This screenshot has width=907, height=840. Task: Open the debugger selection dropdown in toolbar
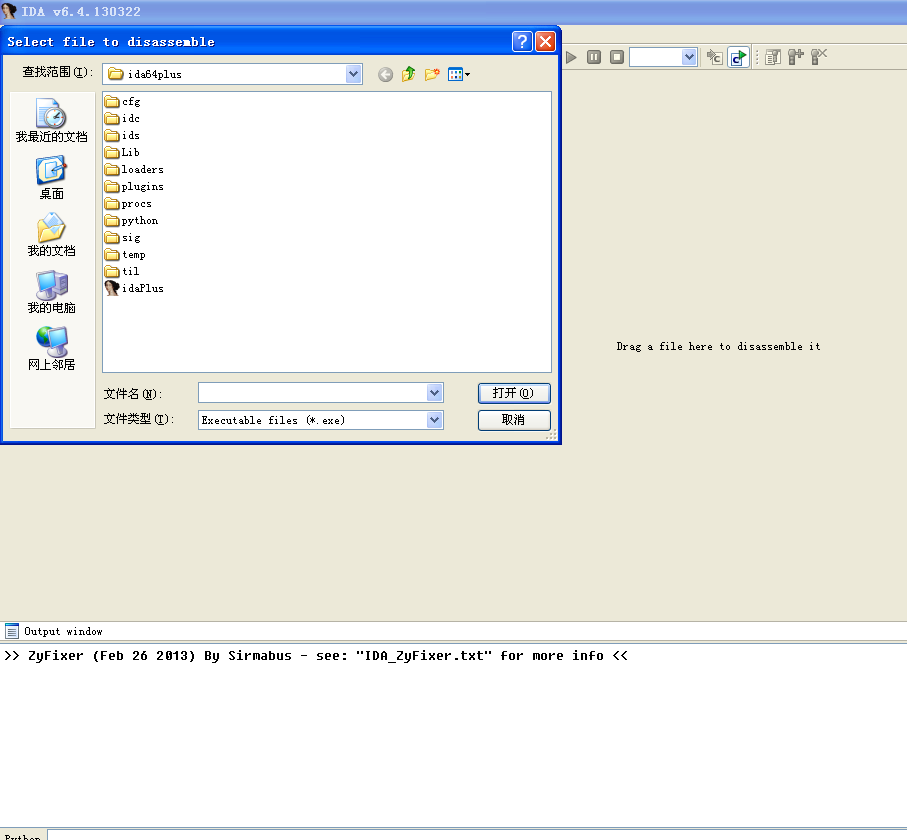pyautogui.click(x=689, y=57)
